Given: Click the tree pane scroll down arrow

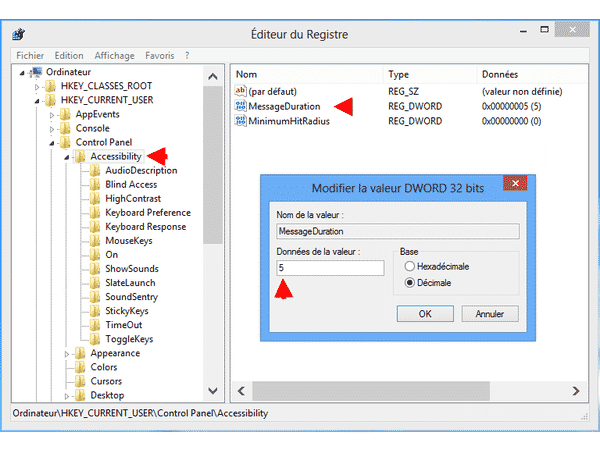Looking at the screenshot, I should 213,391.
